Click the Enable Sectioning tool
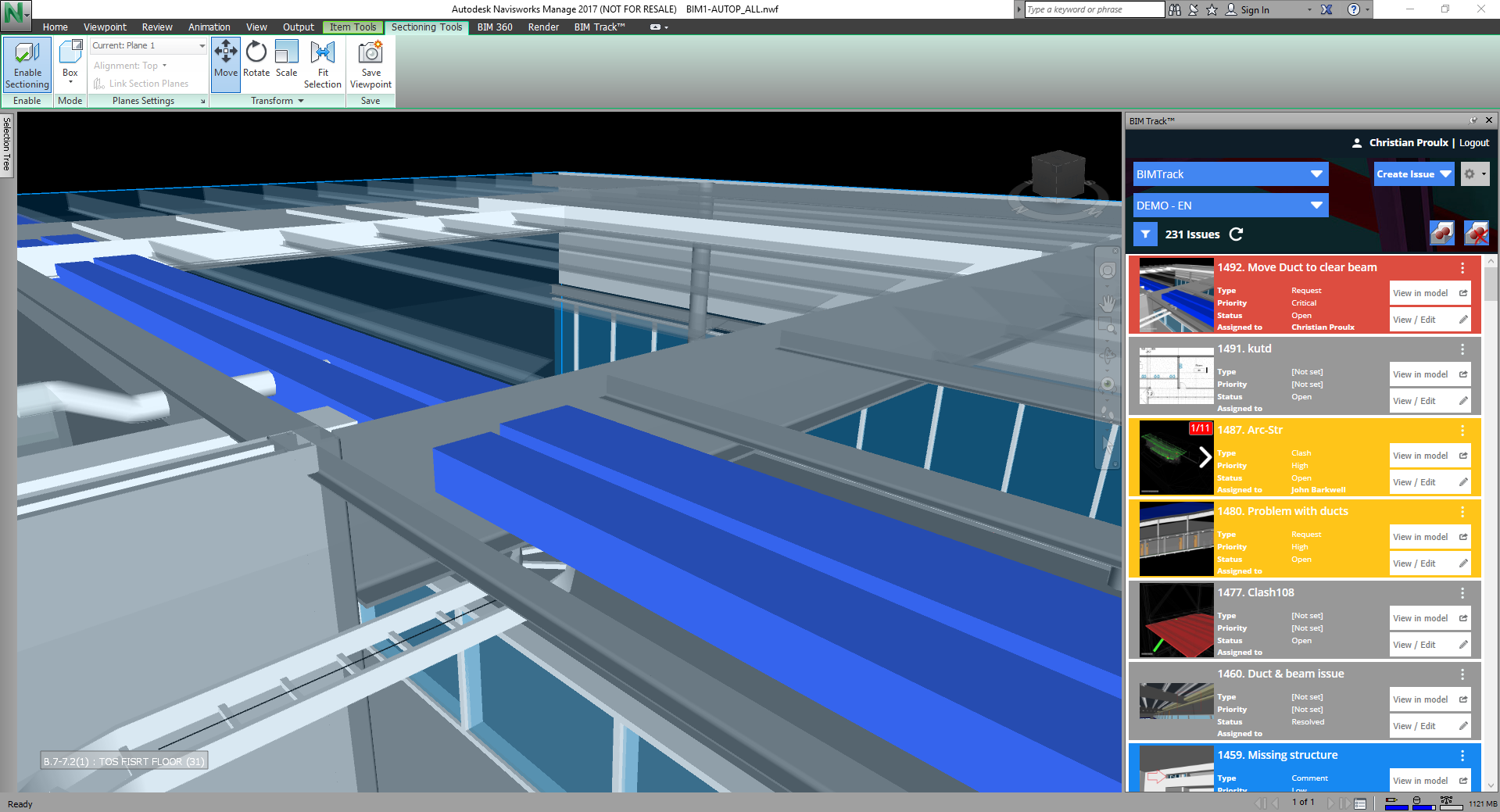This screenshot has height=812, width=1500. pos(27,64)
